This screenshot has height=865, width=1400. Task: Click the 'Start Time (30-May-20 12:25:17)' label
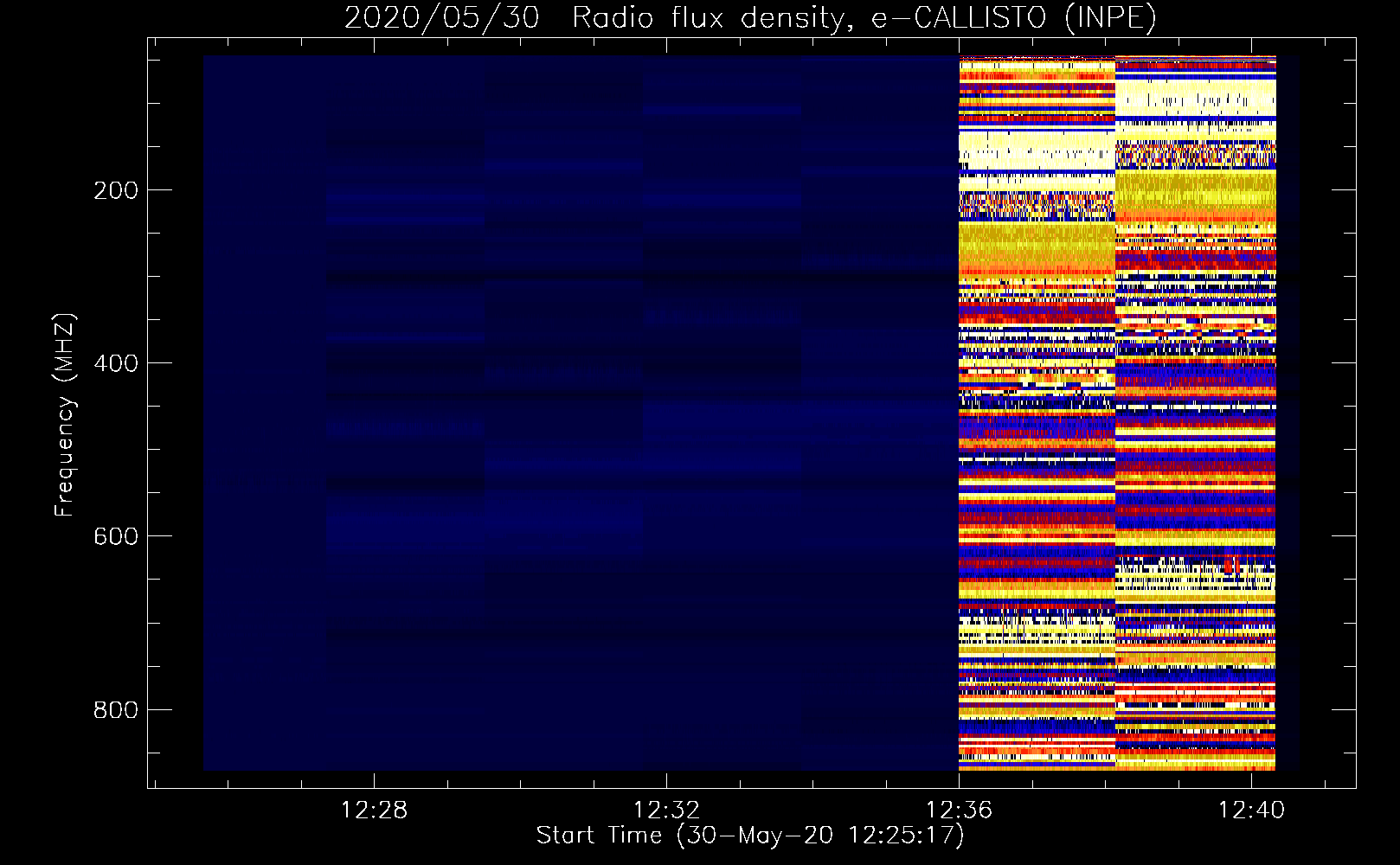[750, 836]
